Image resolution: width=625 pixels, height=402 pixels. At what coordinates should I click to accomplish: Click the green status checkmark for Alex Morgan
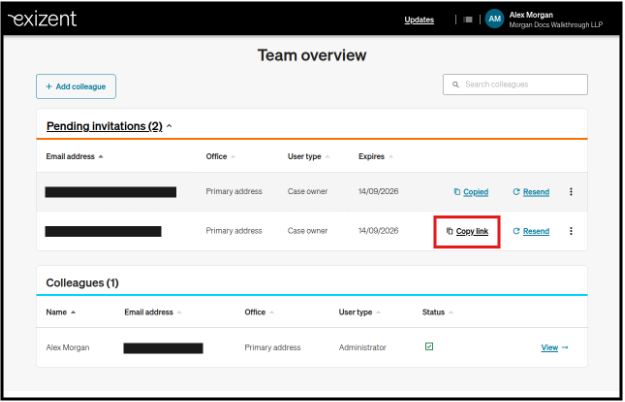click(x=429, y=346)
